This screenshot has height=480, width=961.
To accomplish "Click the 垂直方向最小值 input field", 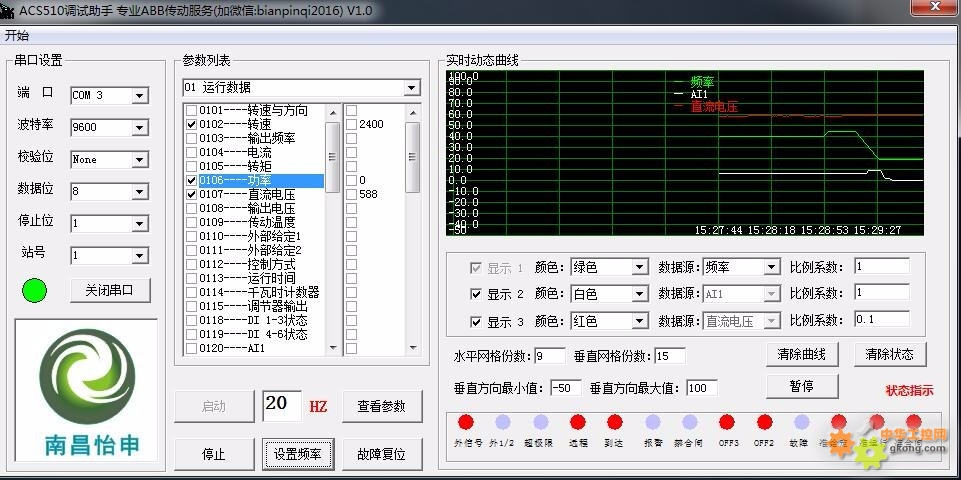I will pos(565,388).
